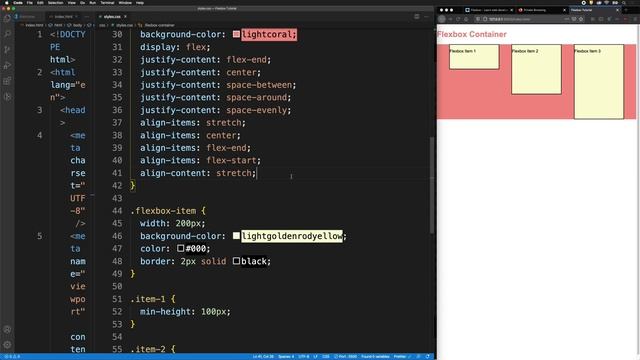Click the errors and warnings status indicator

pyautogui.click(x=12, y=357)
